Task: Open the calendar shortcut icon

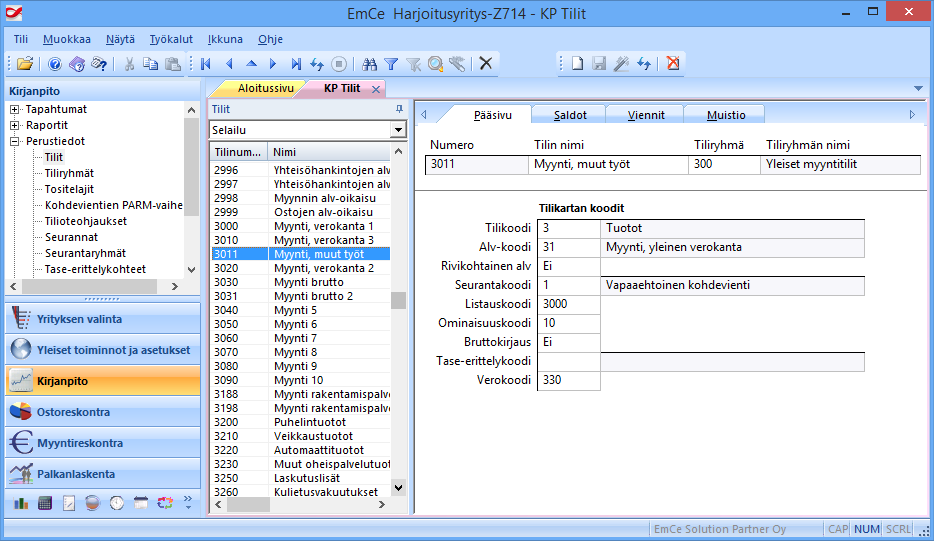Action: 141,503
